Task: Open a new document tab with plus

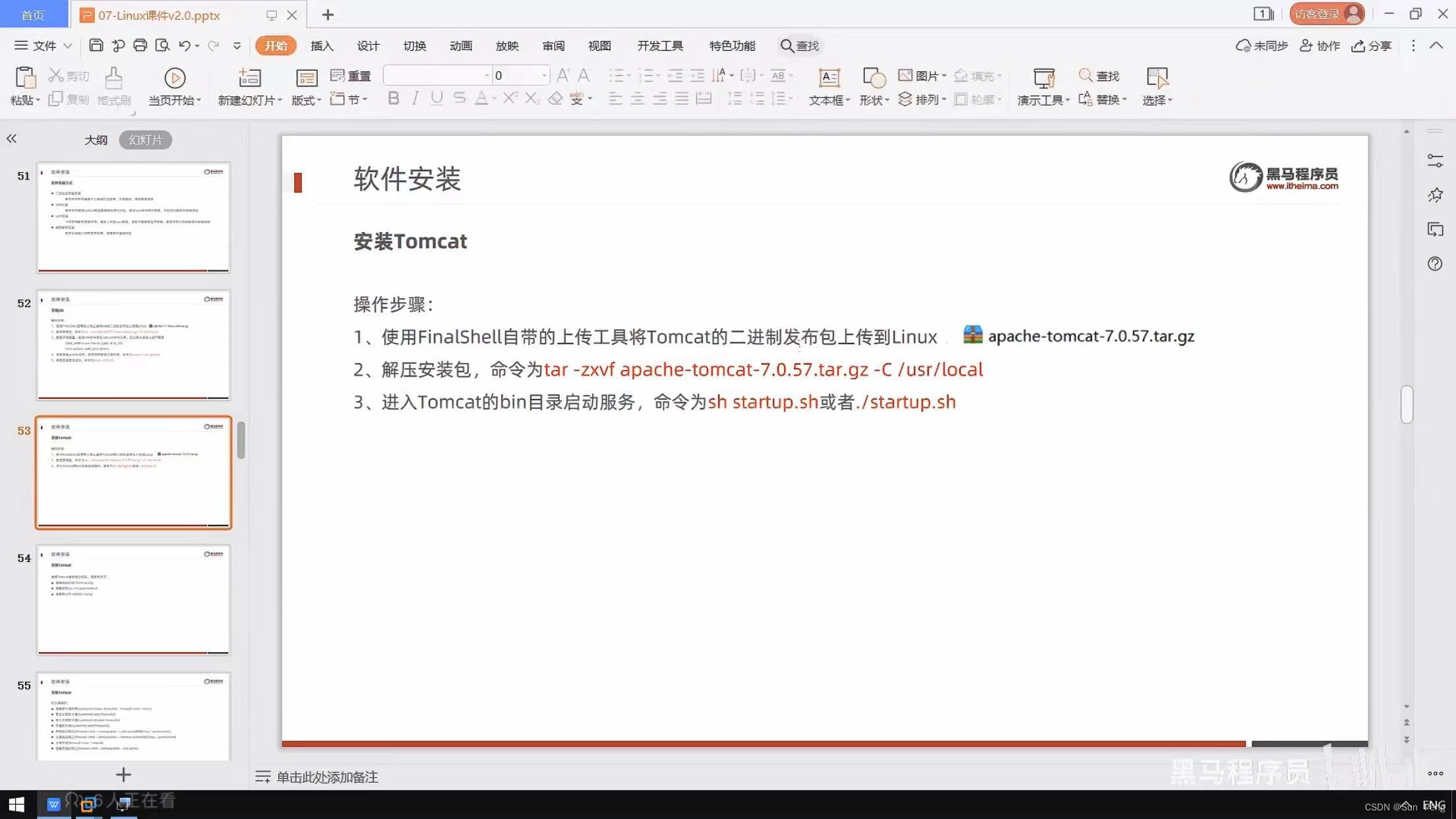Action: click(x=328, y=15)
